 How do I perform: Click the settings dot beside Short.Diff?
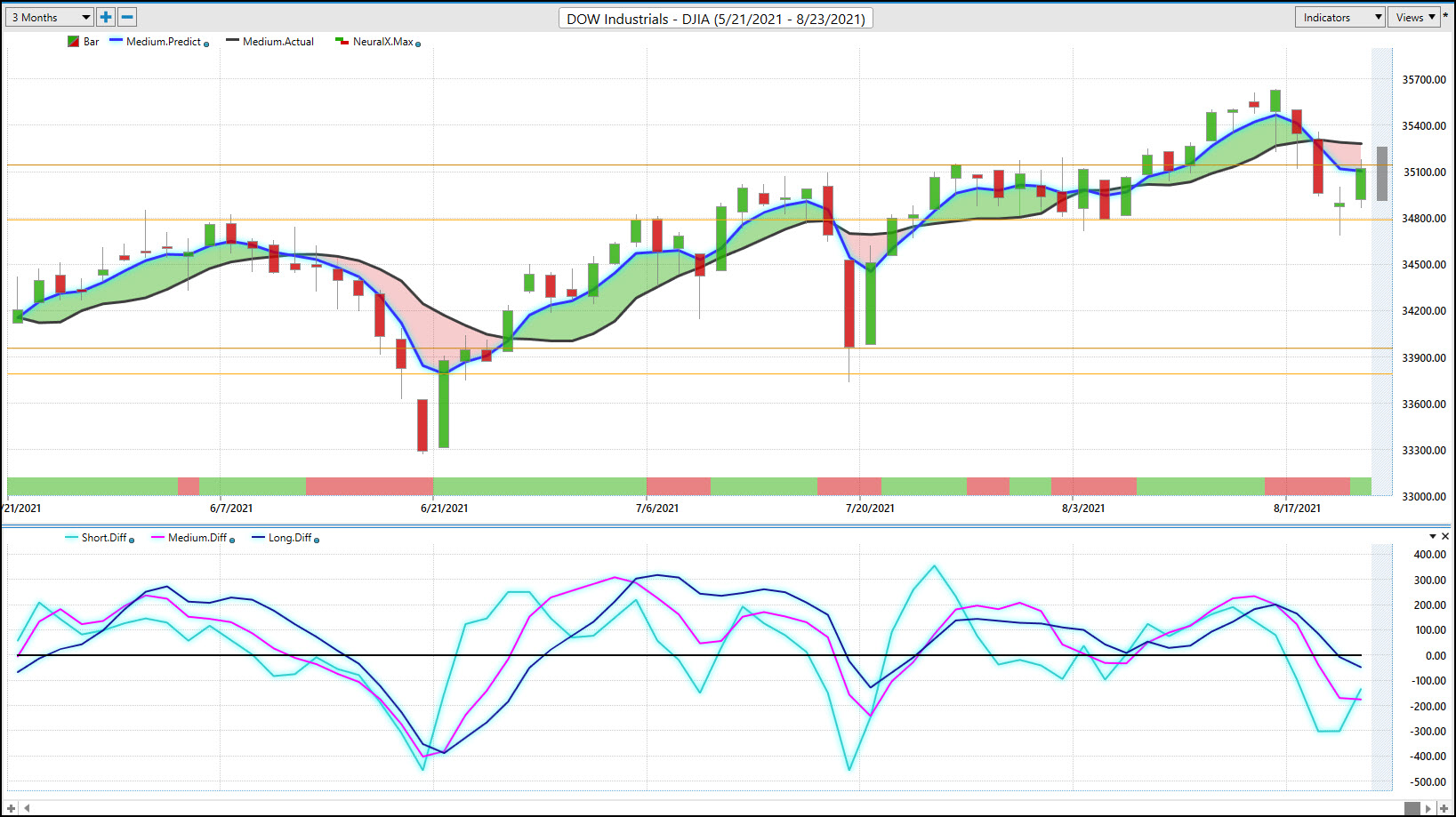tap(132, 540)
